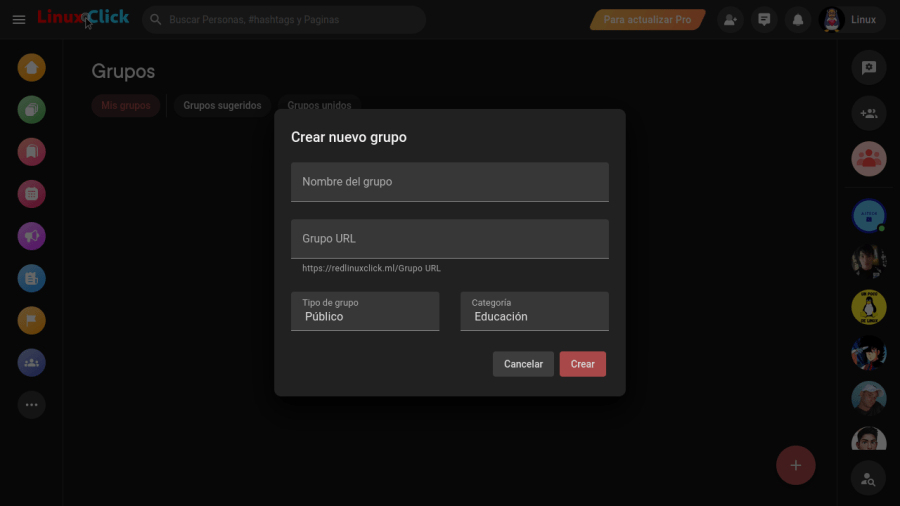Open notifications bell icon
The image size is (900, 506).
click(797, 20)
